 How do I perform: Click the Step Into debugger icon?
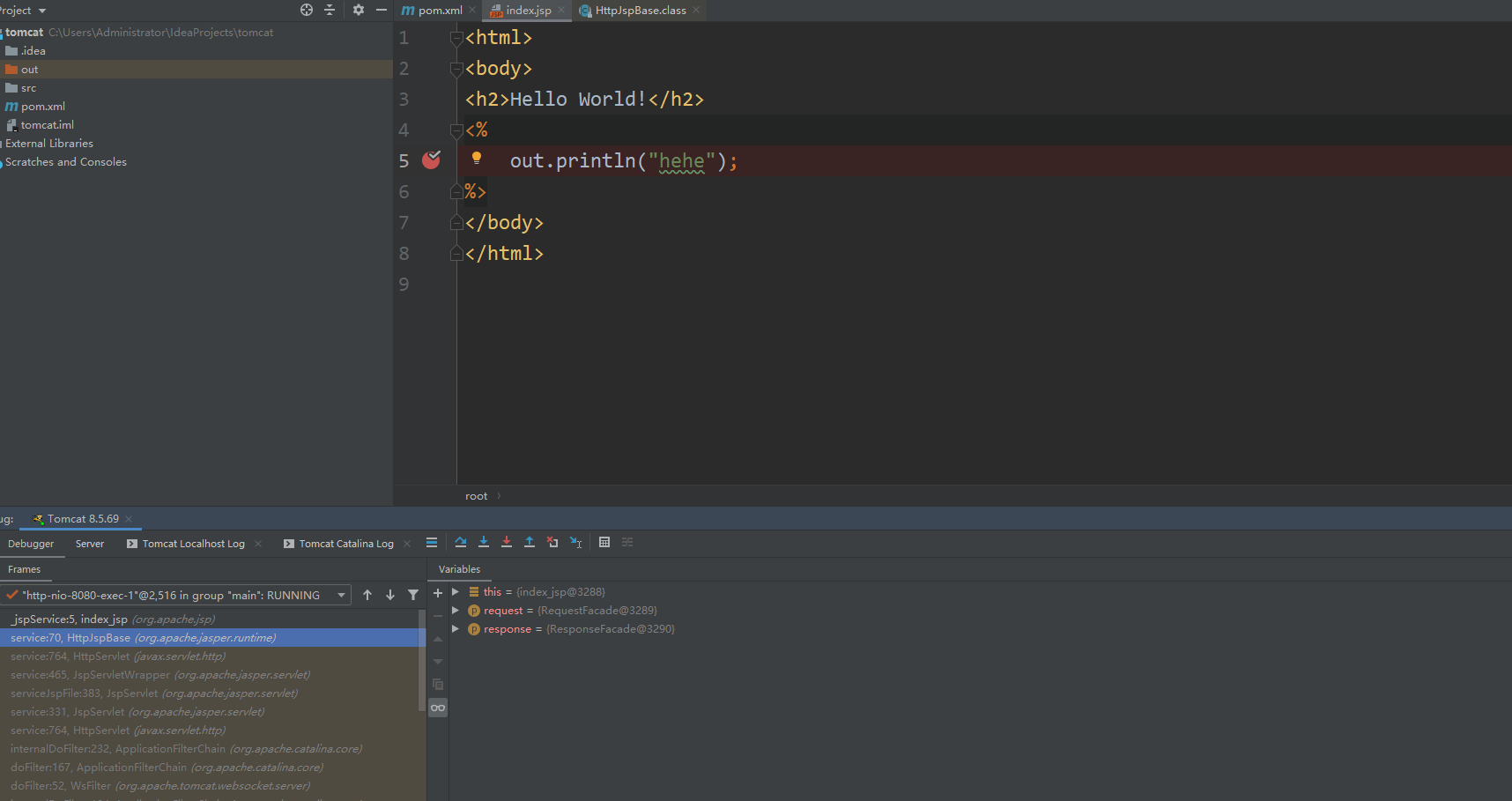pyautogui.click(x=484, y=542)
